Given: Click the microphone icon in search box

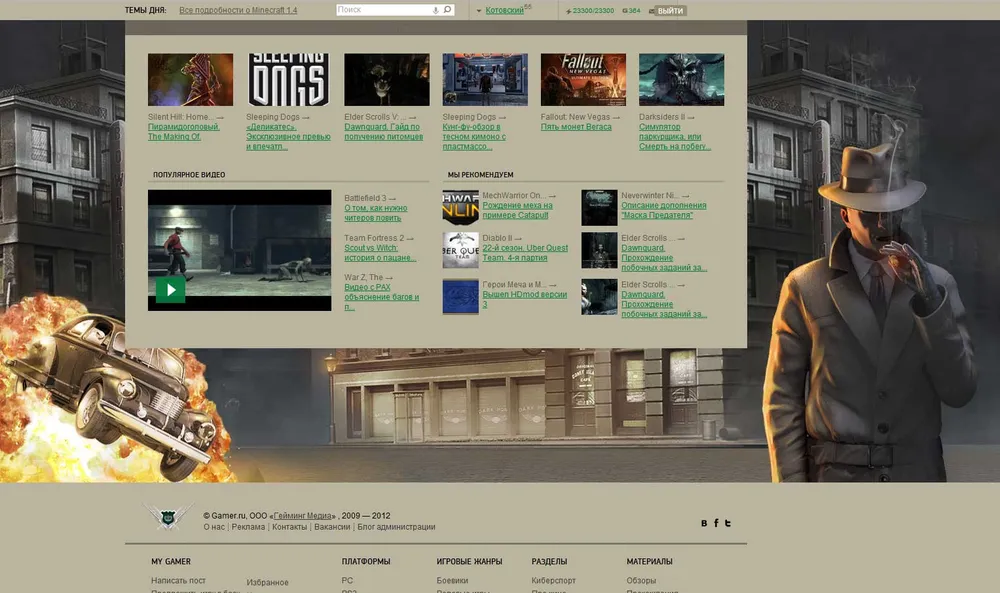Looking at the screenshot, I should click(x=435, y=10).
